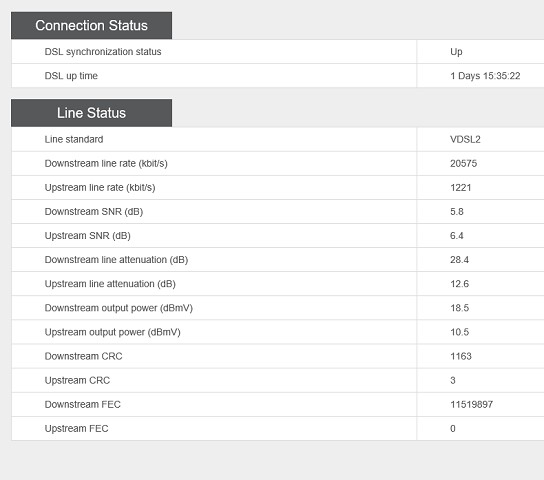Select Upstream line rate (kbit/s) label
Screen dimensions: 544x480
pos(100,187)
